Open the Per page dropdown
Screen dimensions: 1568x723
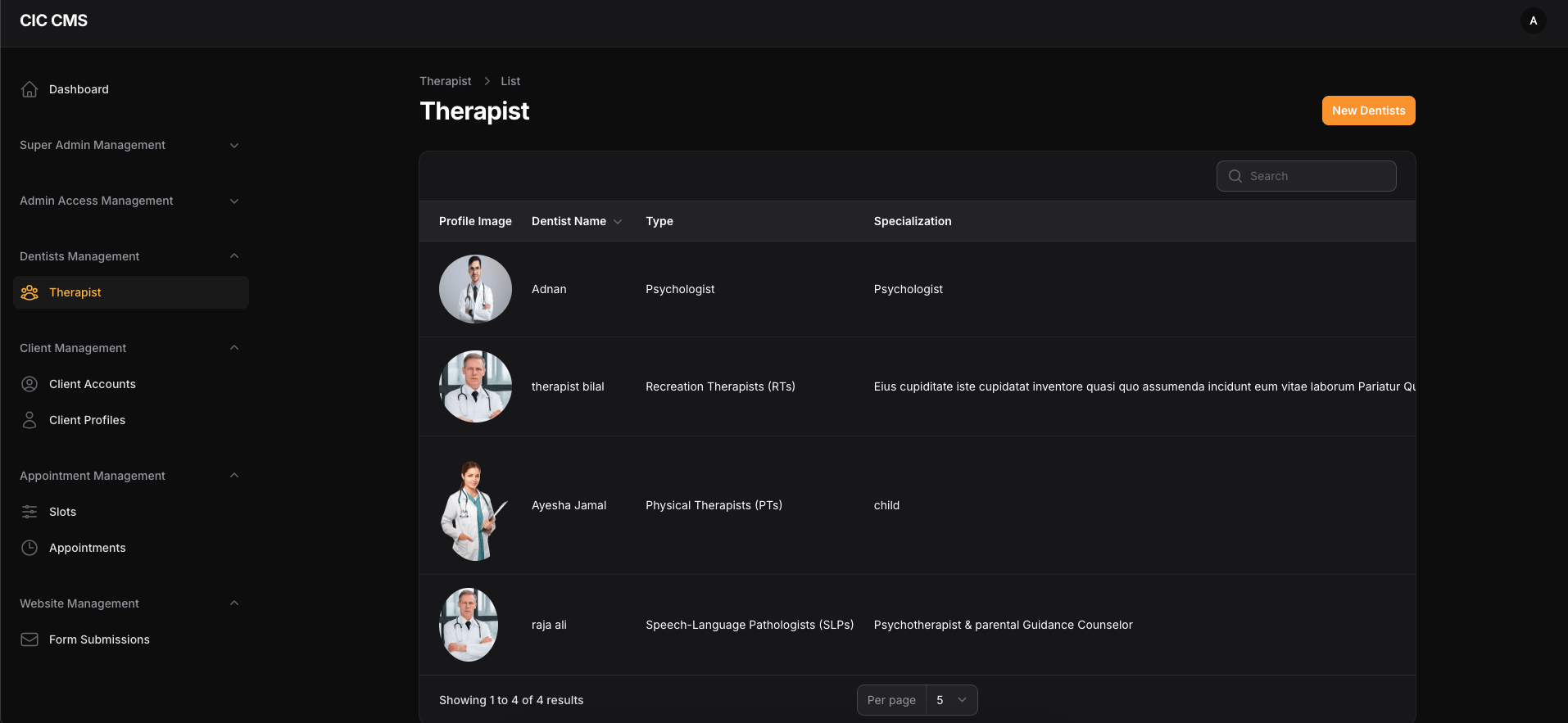click(x=951, y=700)
